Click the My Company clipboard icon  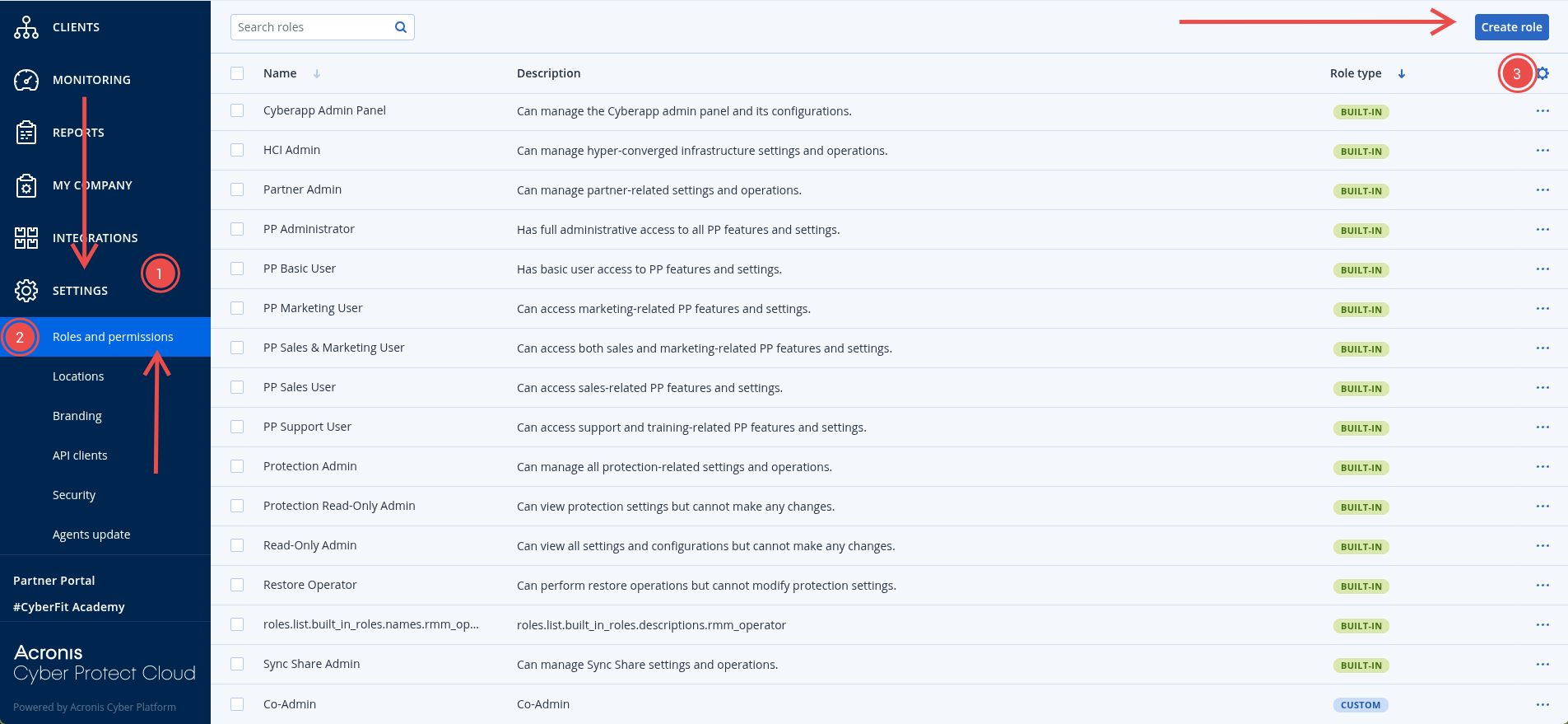(x=26, y=185)
